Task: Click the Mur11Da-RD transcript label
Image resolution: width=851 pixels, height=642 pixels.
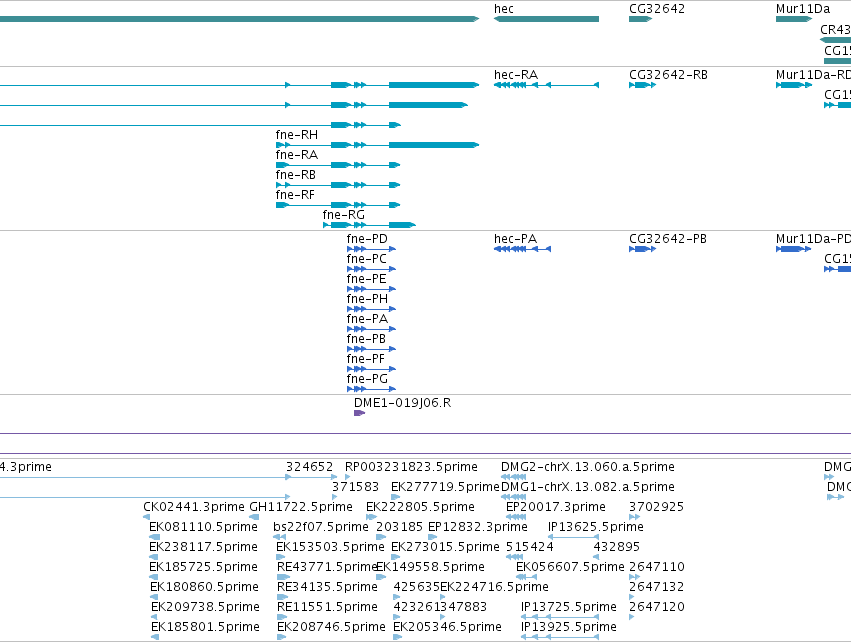Action: [x=813, y=75]
